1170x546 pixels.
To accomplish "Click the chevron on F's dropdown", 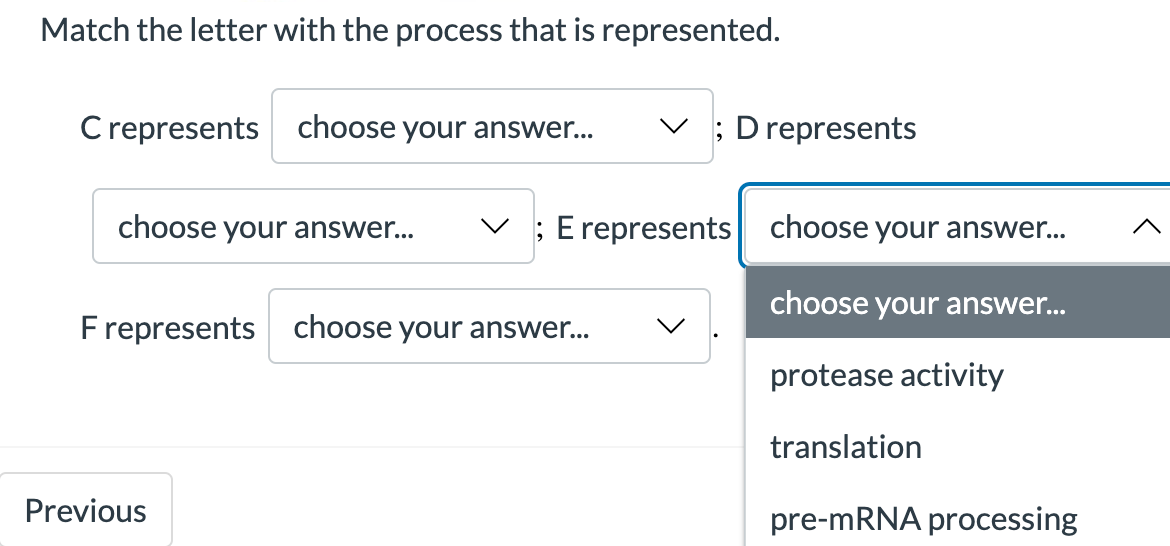I will tap(672, 327).
